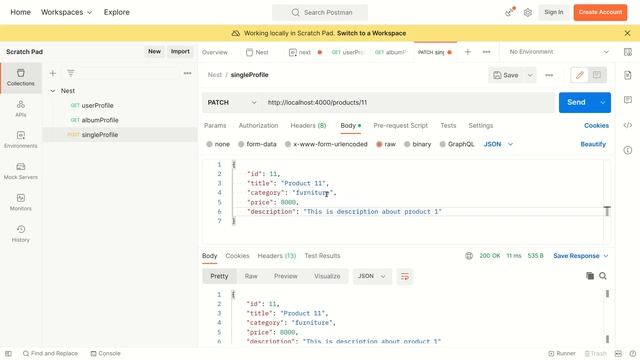The image size is (640, 360).
Task: Copy response body icon
Action: (590, 276)
